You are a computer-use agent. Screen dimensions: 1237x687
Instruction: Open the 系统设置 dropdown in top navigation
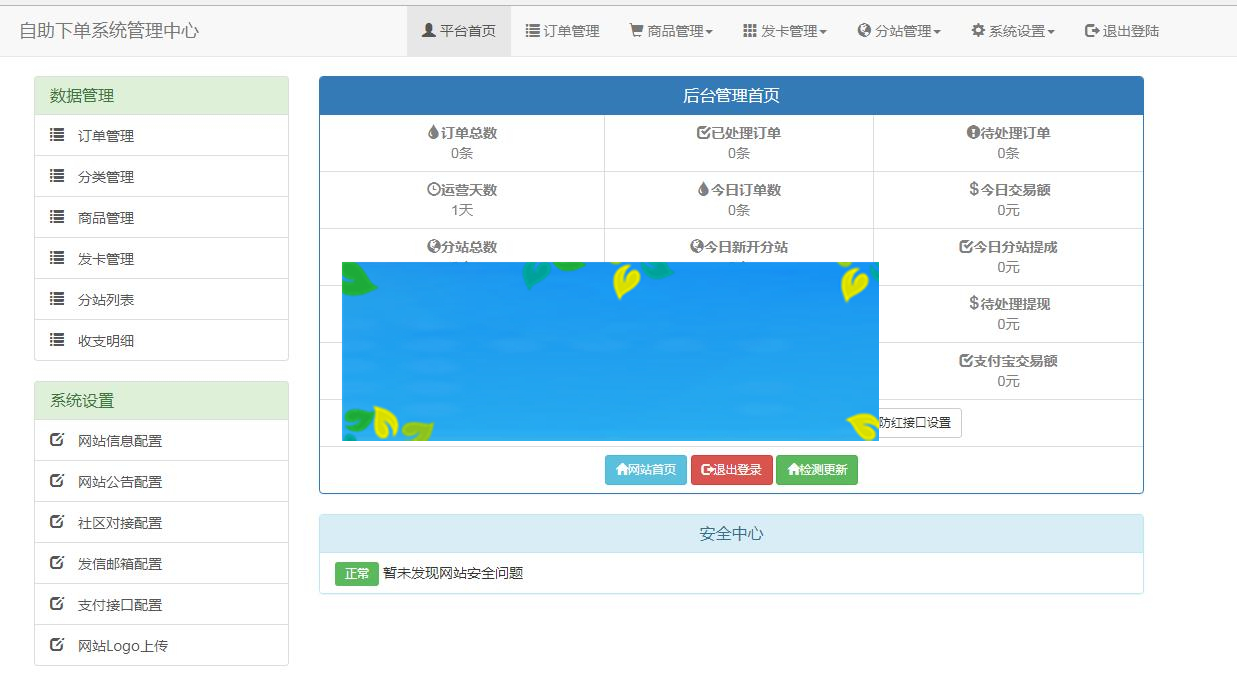[x=1010, y=30]
